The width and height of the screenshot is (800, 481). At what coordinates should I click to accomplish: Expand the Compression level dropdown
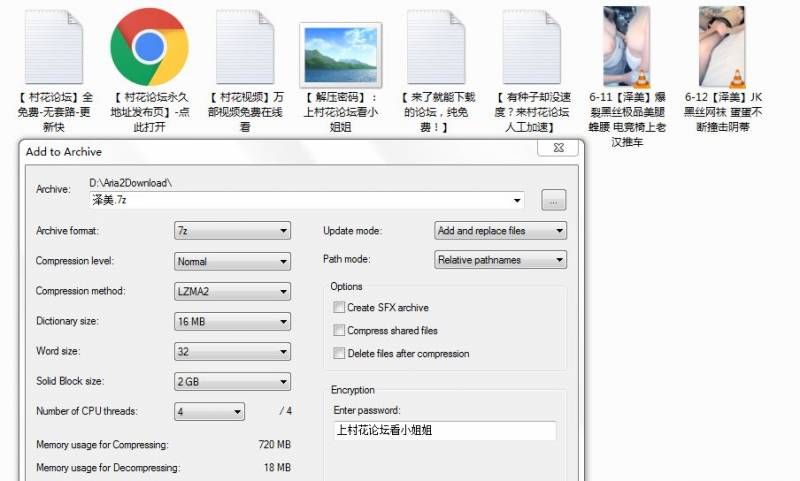pos(232,261)
